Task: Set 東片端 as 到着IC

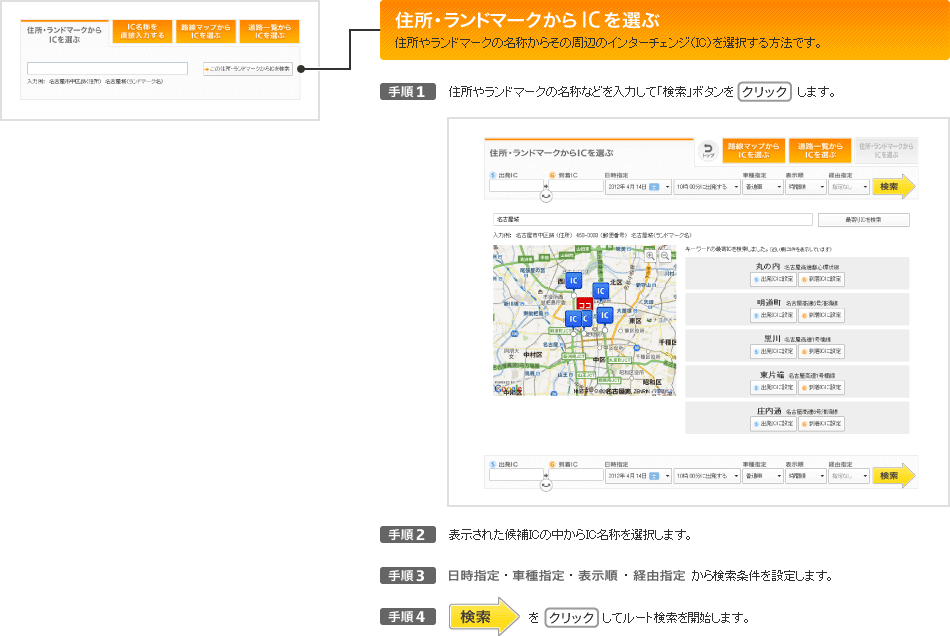Action: (x=822, y=387)
